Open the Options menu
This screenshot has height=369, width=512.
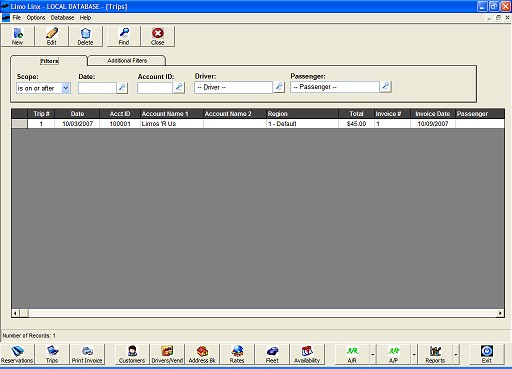click(x=36, y=18)
